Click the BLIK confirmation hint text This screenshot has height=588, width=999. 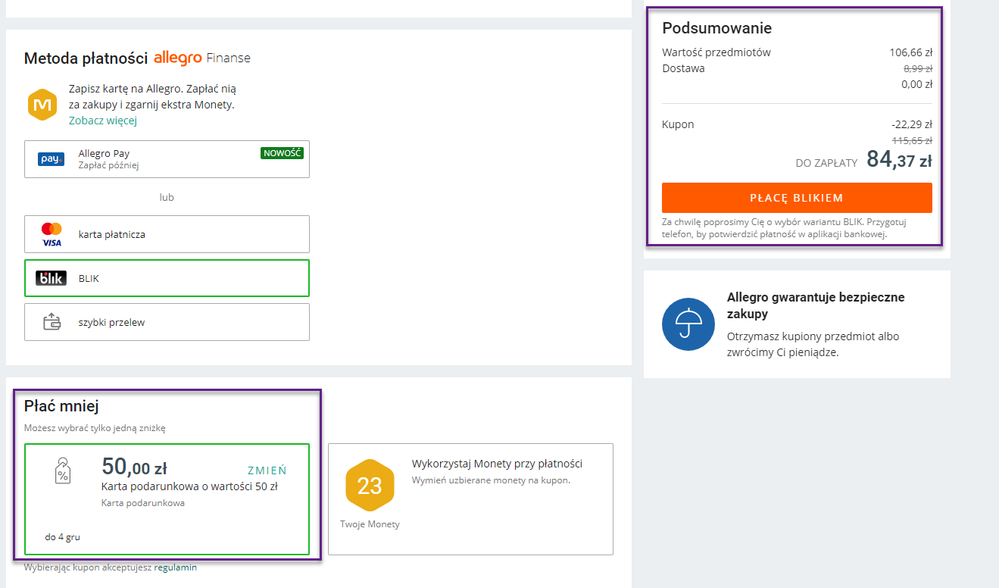click(784, 228)
